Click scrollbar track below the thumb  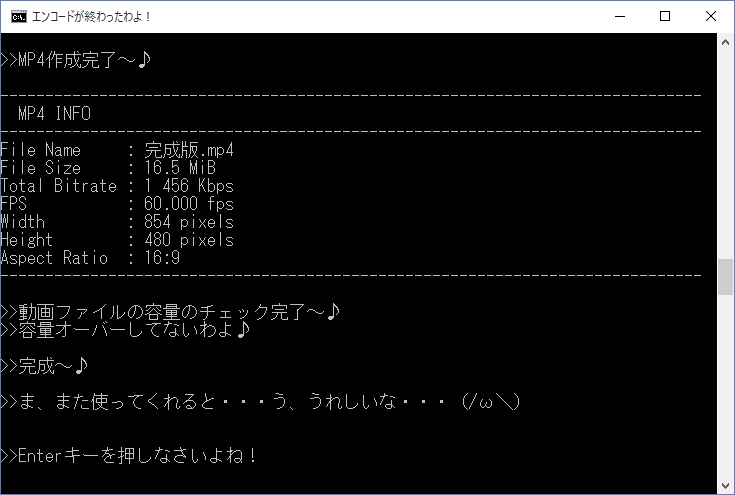click(725, 386)
